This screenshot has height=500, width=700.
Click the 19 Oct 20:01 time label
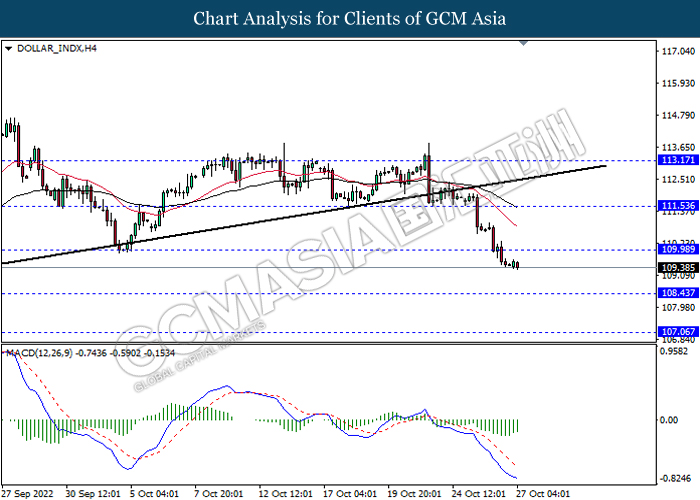point(415,494)
